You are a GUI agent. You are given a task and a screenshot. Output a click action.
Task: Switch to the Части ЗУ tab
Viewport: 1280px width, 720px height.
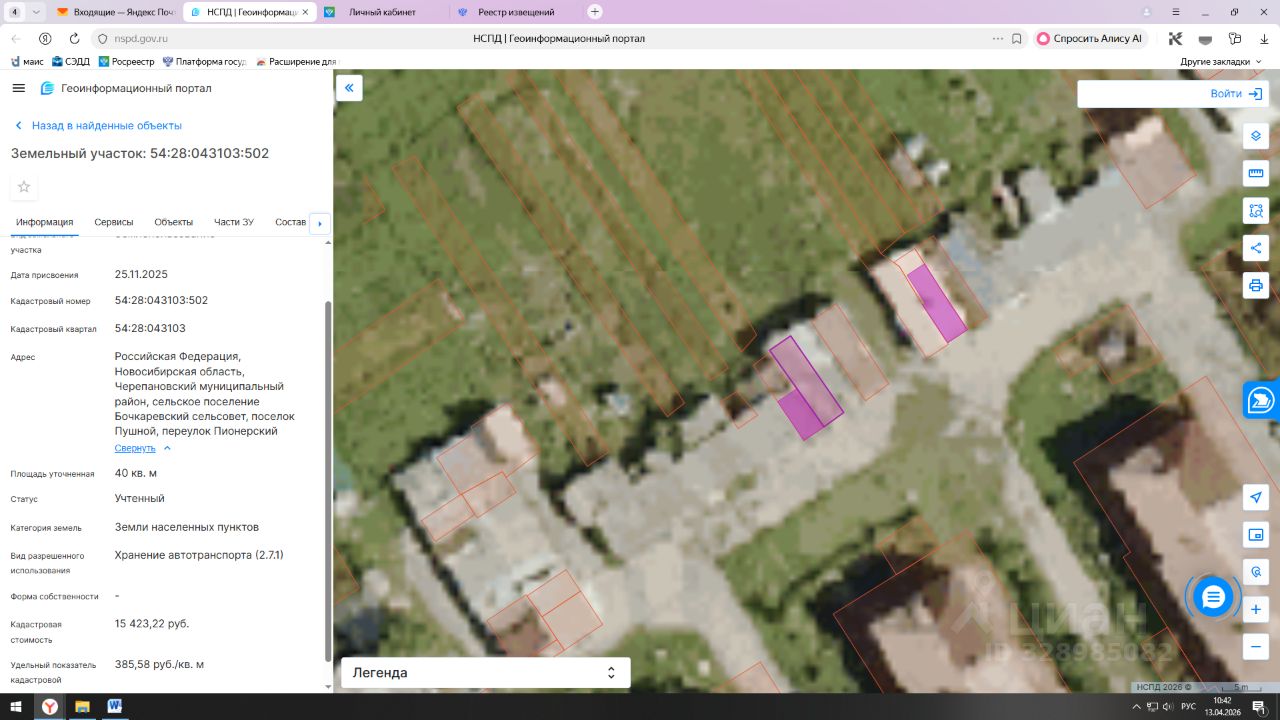(x=234, y=222)
